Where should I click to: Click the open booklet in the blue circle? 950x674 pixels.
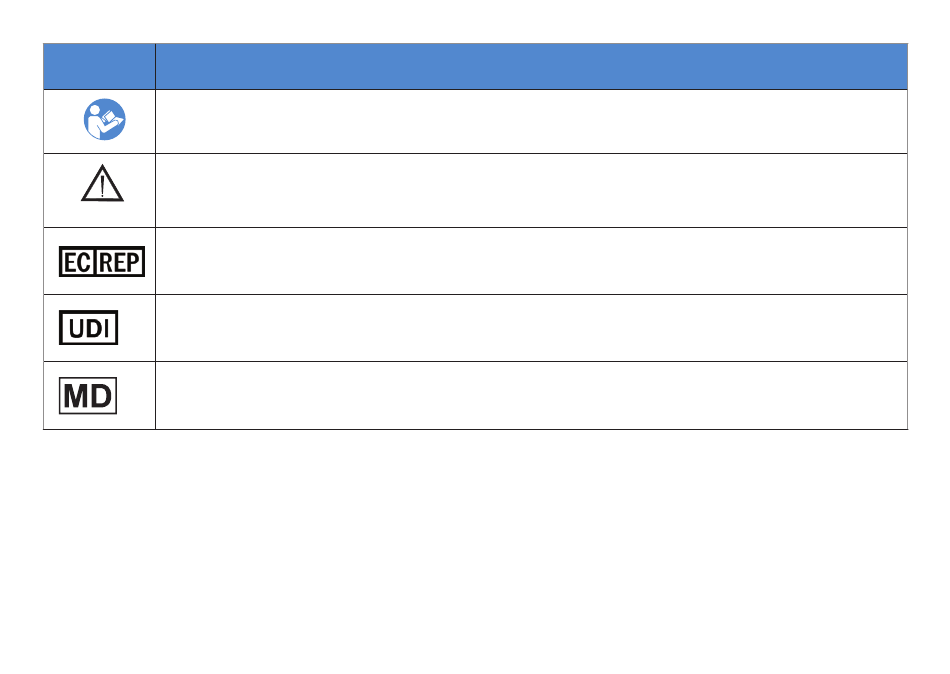coord(111,119)
